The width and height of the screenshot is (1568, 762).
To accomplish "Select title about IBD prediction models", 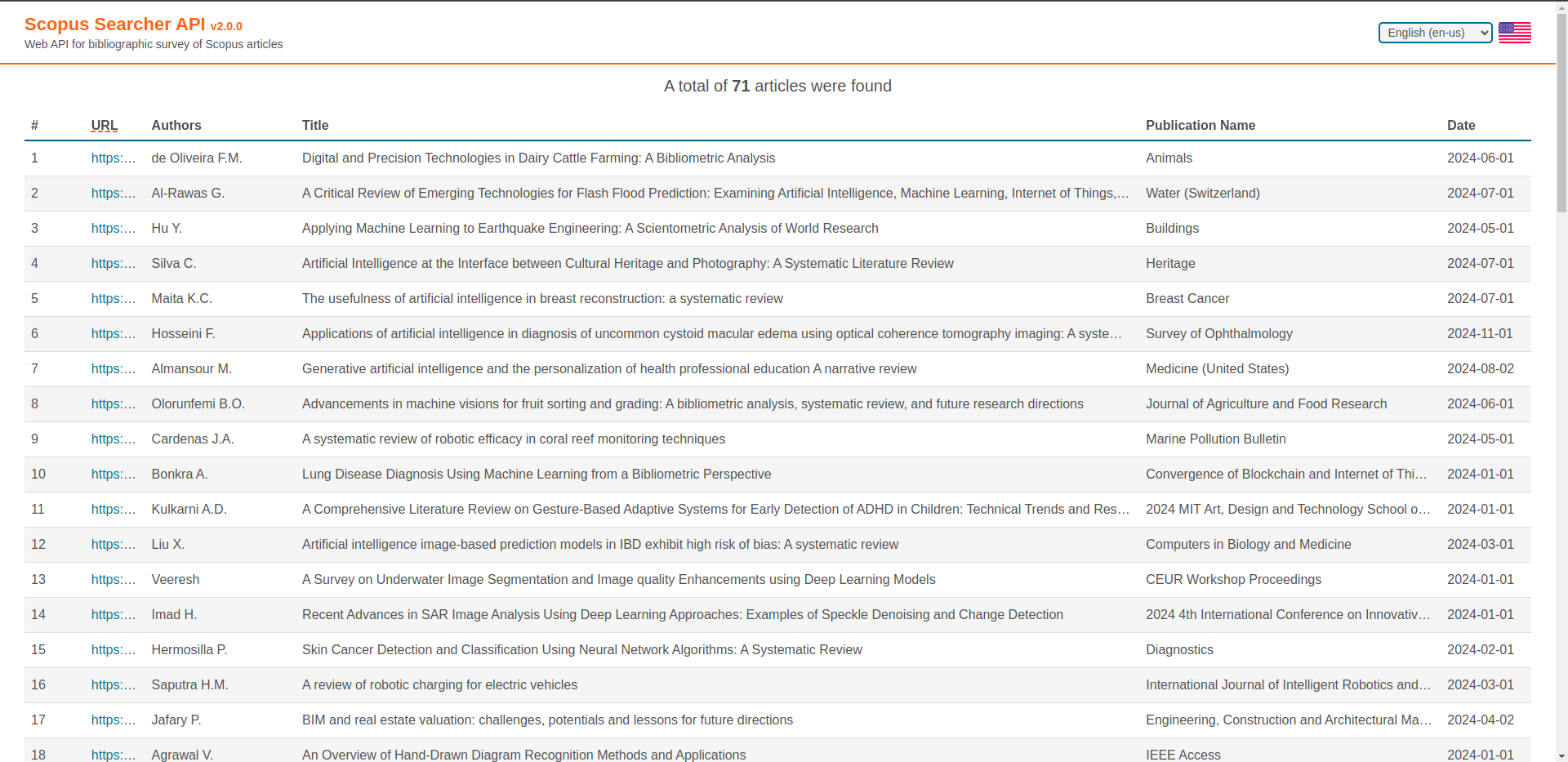I will coord(600,544).
